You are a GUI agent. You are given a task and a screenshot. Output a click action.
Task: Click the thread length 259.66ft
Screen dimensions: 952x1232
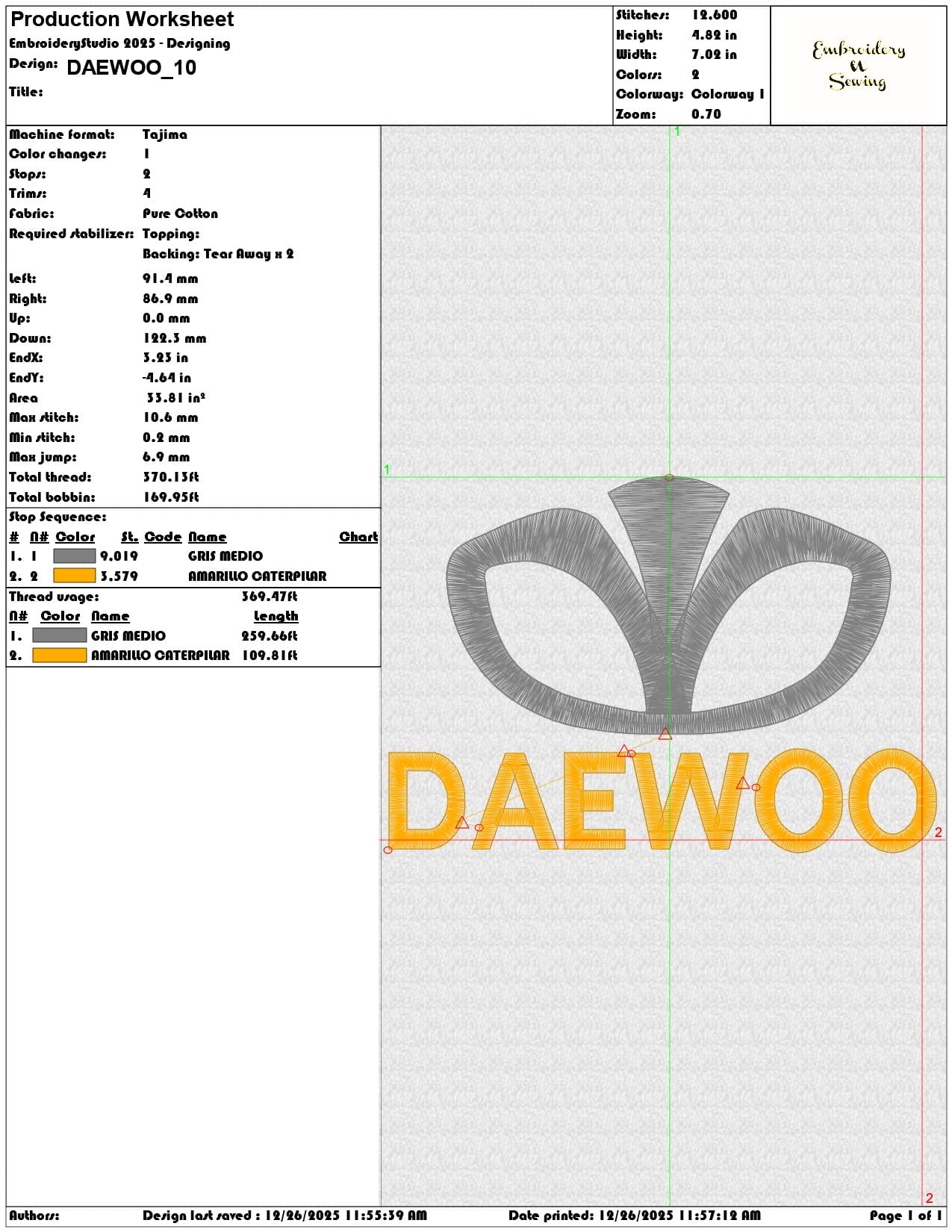270,636
